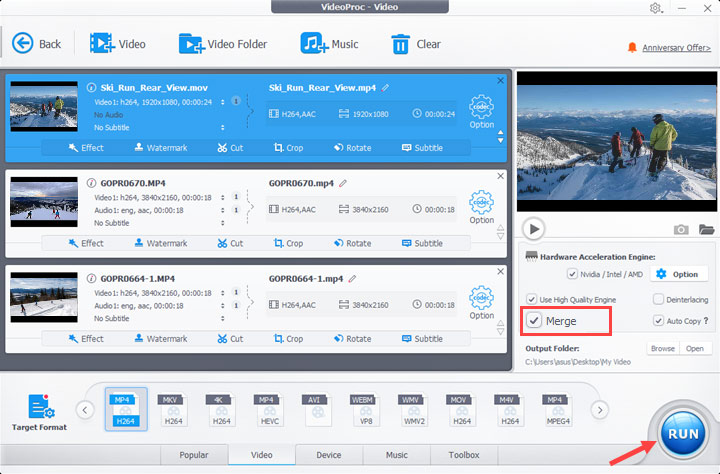Choose the AVI format

tap(317, 409)
